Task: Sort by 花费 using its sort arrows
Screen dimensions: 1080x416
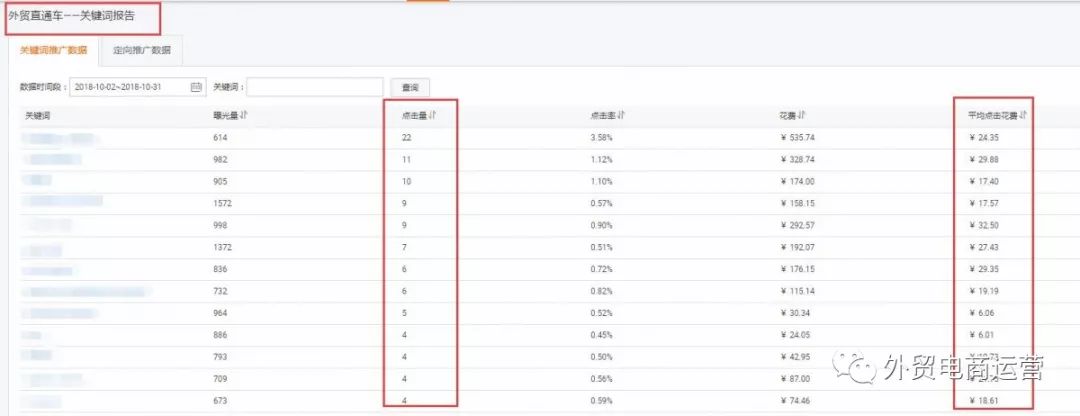Action: point(803,116)
